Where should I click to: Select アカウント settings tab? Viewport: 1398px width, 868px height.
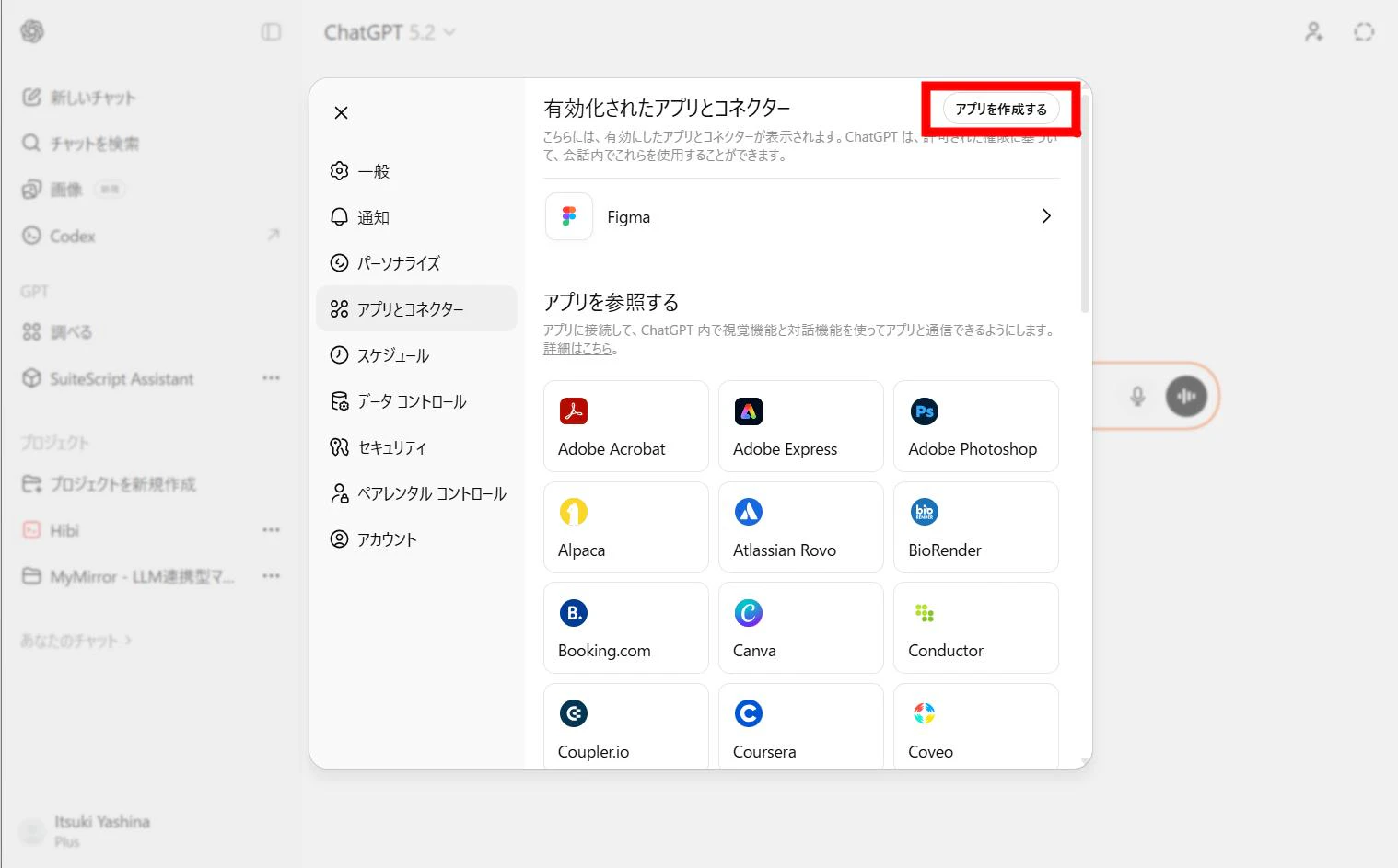(416, 539)
